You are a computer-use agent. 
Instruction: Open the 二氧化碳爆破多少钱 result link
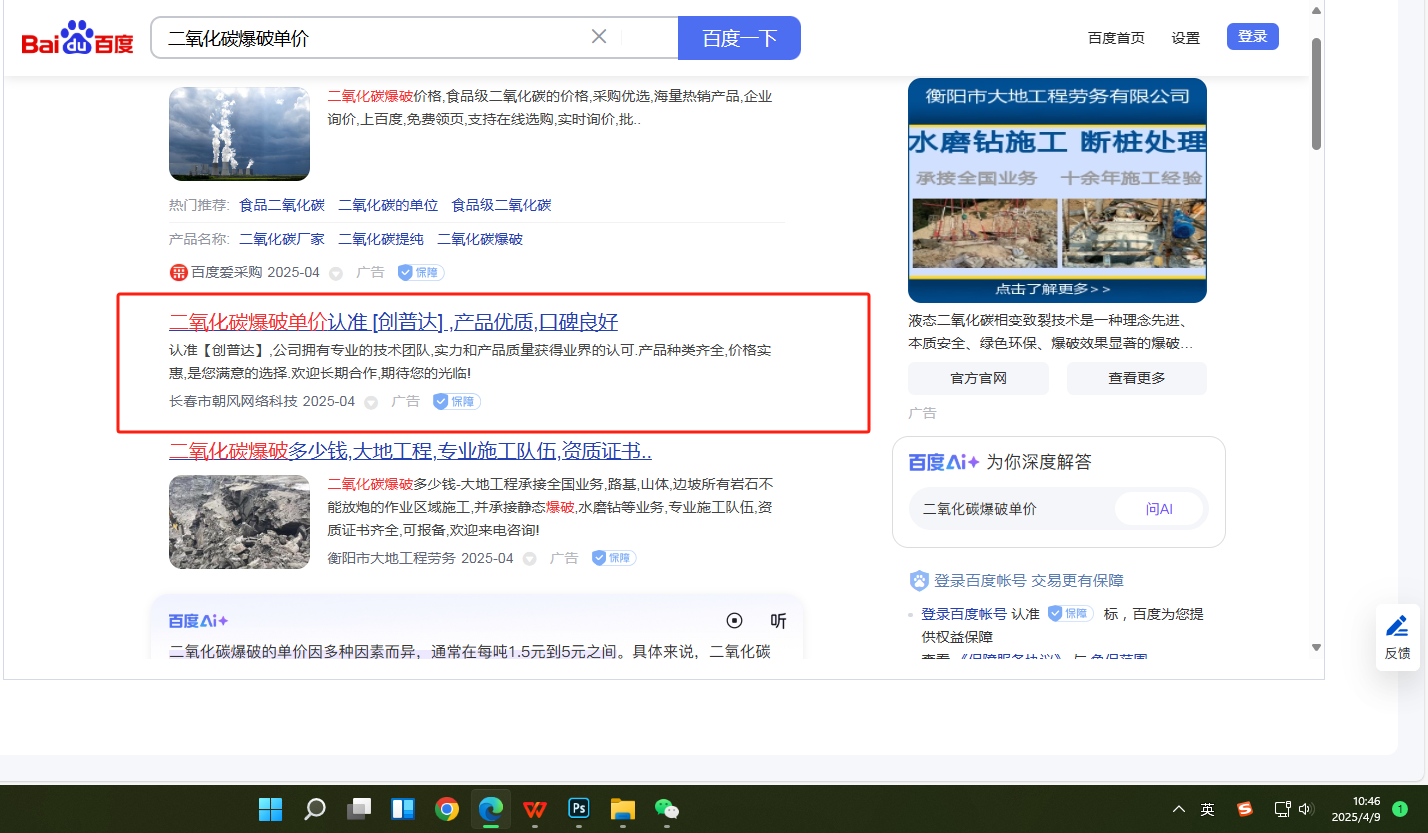coord(410,450)
